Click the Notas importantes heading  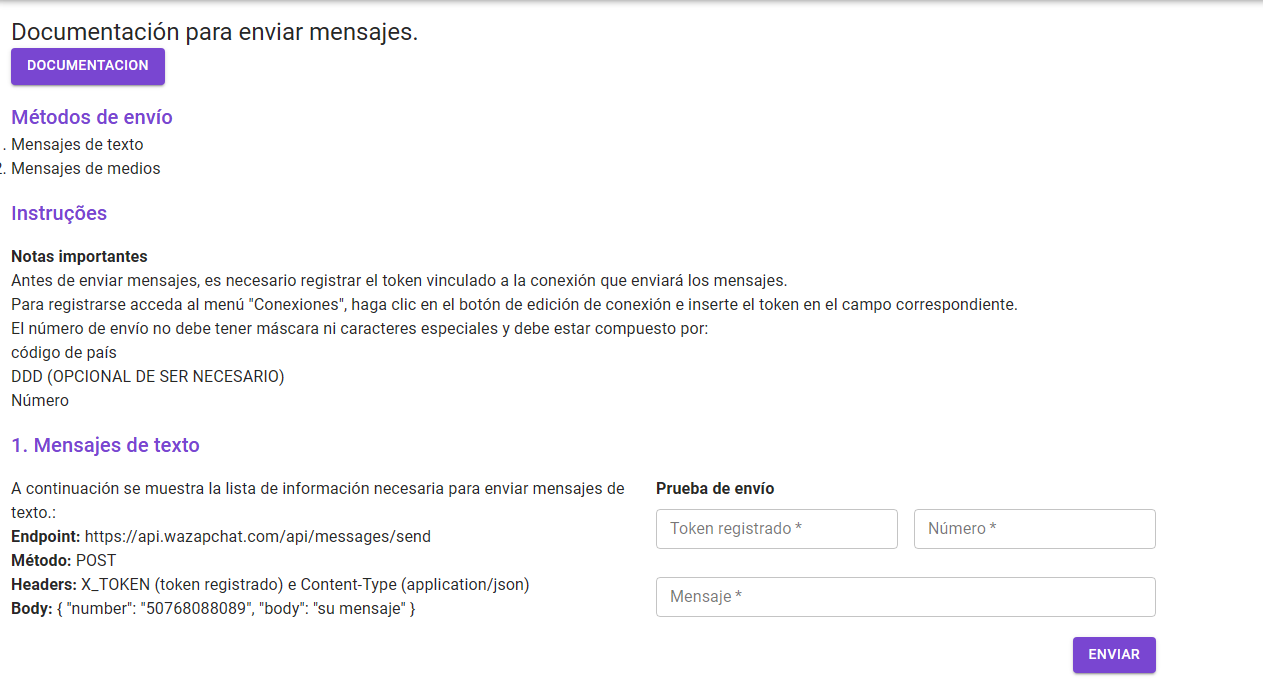click(79, 257)
